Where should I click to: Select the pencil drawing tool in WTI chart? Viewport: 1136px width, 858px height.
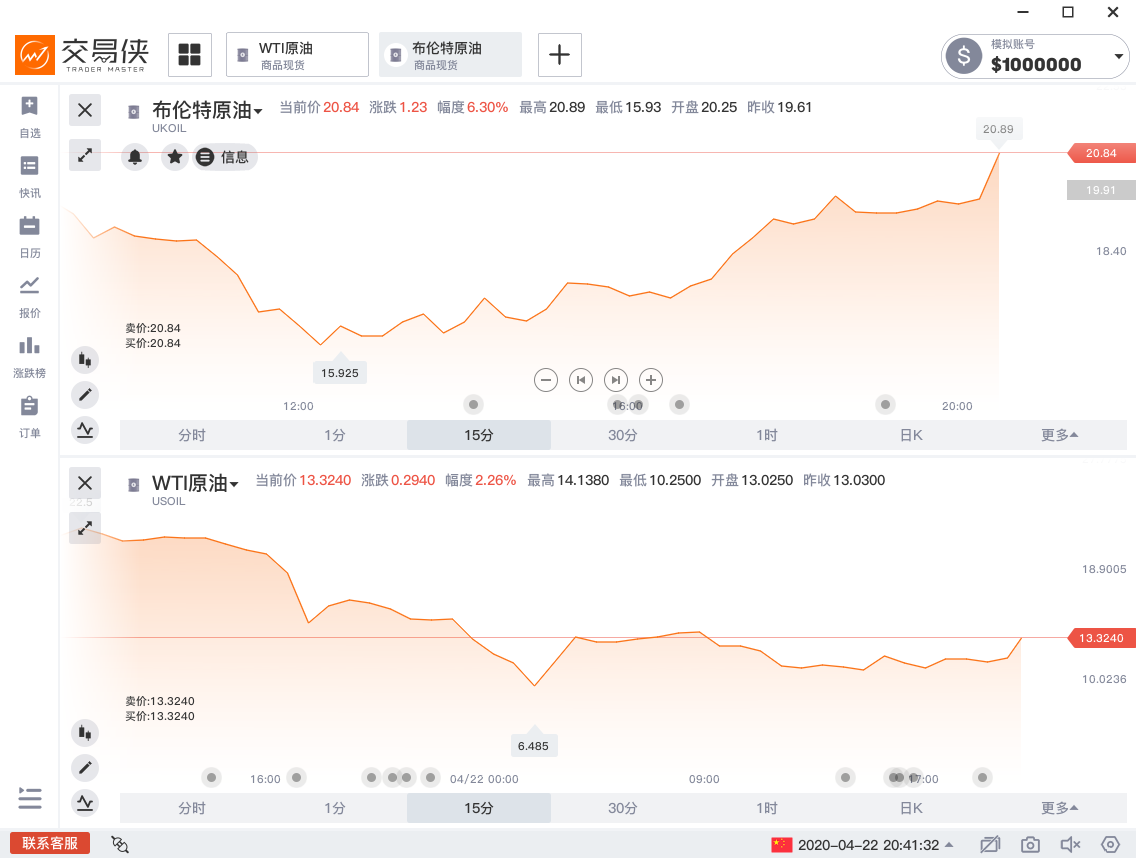[x=85, y=768]
